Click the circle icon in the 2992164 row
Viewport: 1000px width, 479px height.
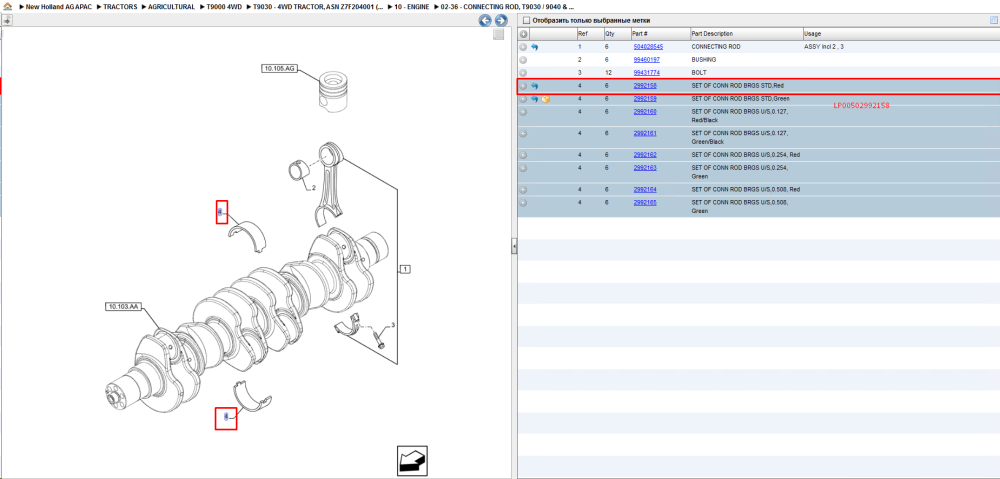(x=523, y=190)
